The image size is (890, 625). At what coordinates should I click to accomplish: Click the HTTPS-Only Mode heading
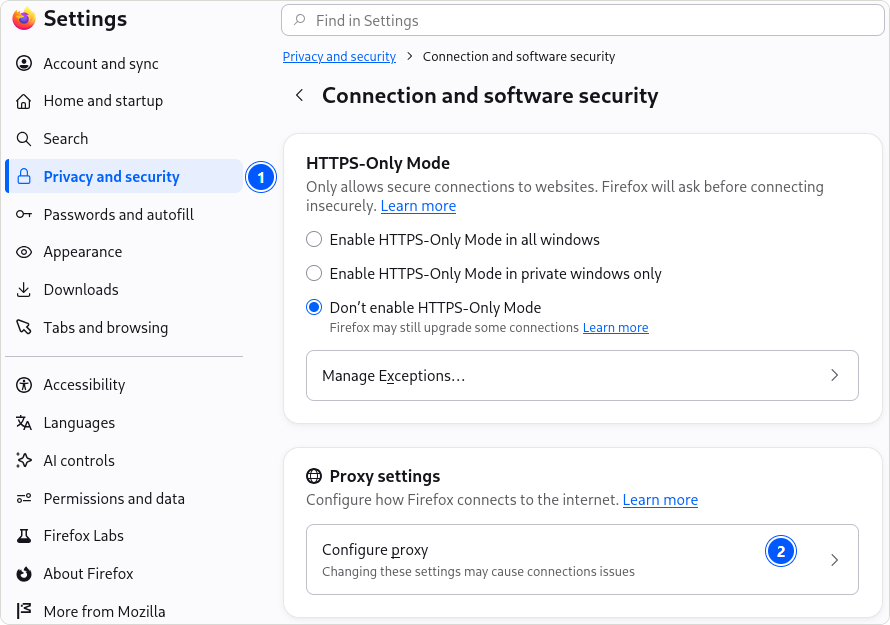point(378,163)
